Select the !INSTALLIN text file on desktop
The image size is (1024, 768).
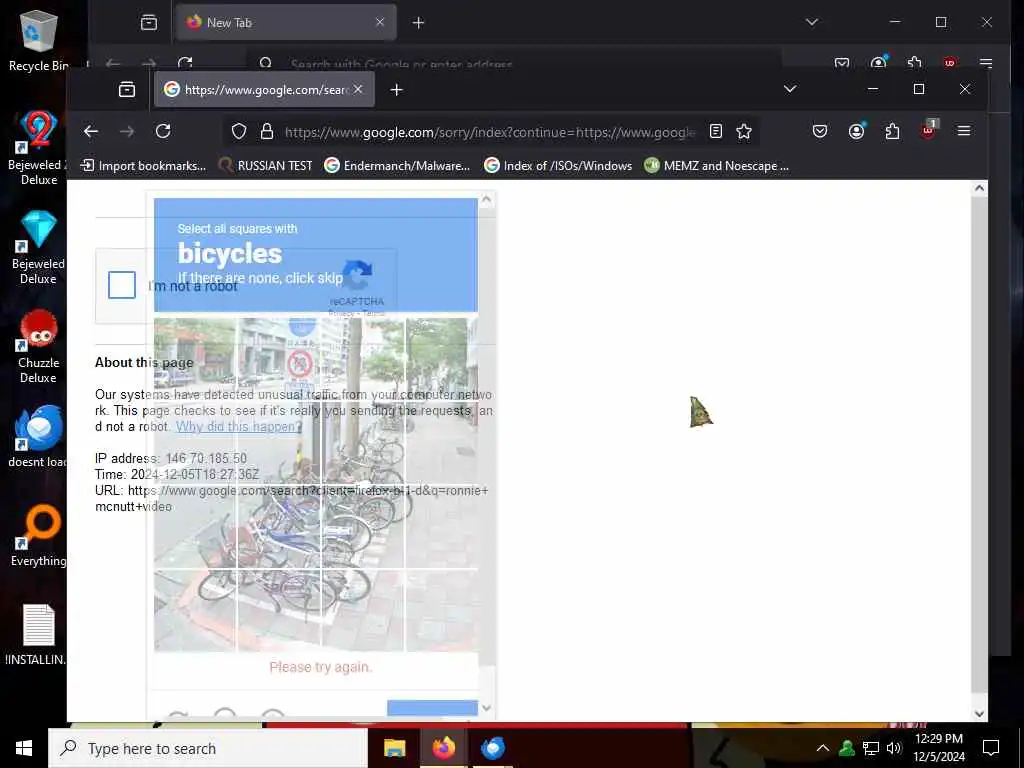[39, 635]
